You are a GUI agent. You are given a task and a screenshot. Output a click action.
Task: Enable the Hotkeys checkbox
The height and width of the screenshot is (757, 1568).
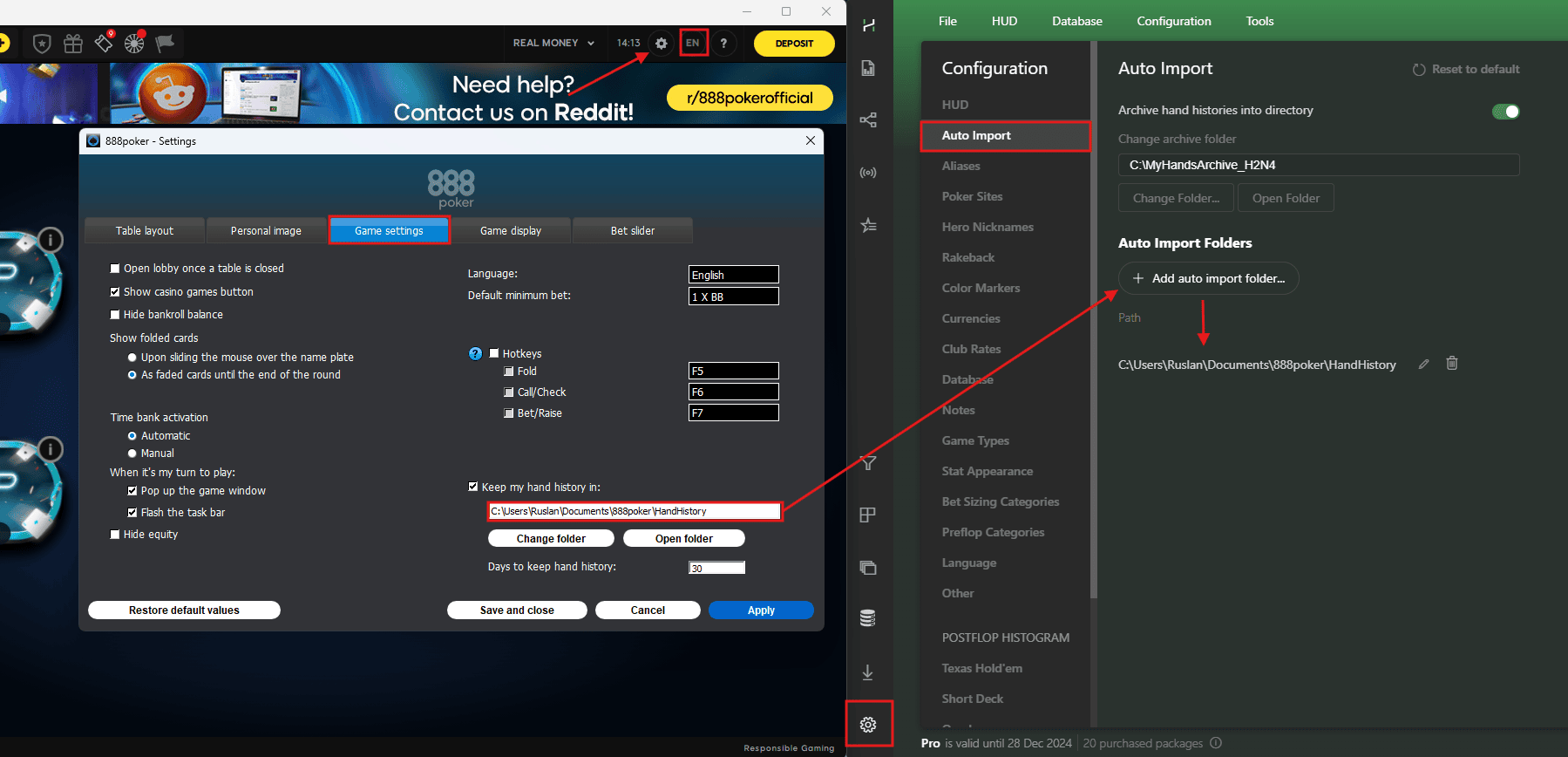494,353
